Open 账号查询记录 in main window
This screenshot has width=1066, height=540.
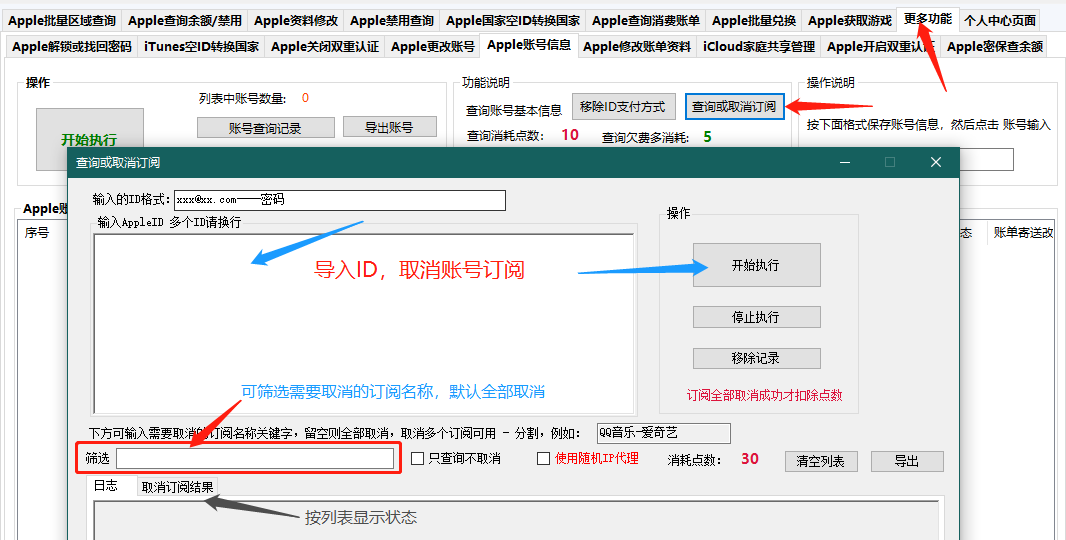coord(266,128)
